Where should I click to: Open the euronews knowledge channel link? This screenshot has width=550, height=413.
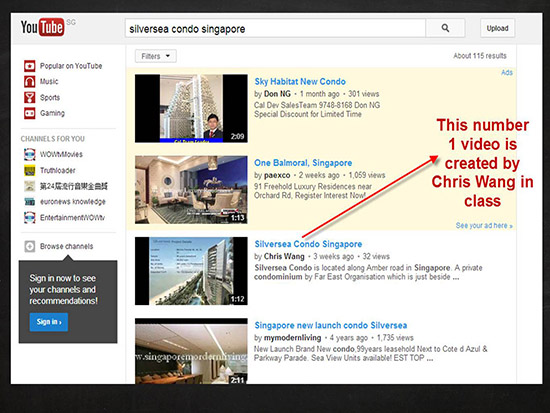coord(73,202)
